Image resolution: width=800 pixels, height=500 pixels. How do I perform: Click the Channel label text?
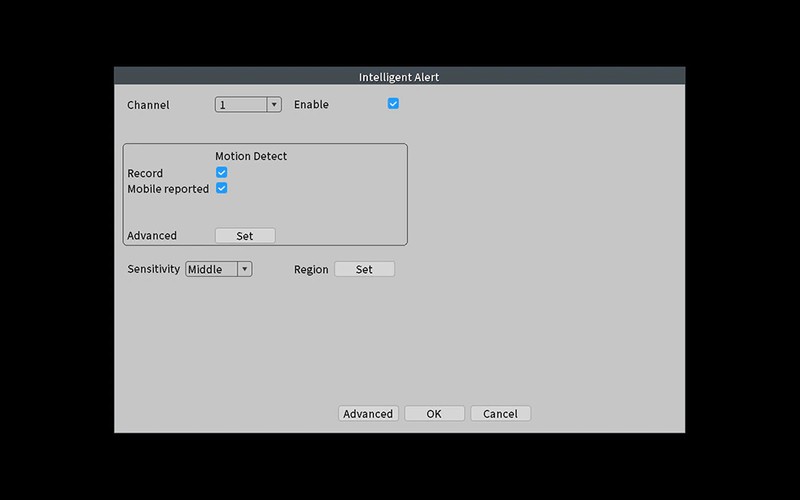(x=148, y=105)
